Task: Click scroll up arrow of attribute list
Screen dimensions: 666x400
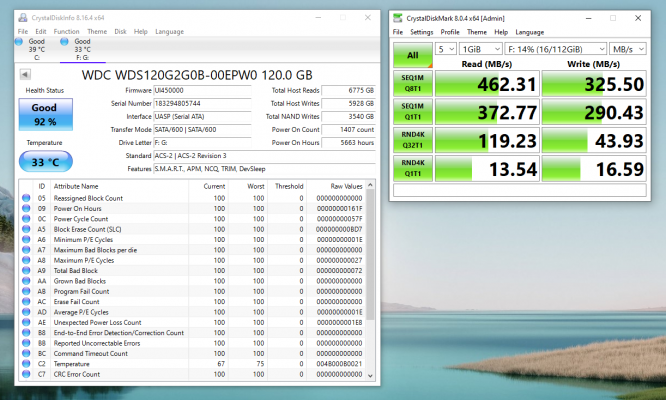Action: pos(370,185)
